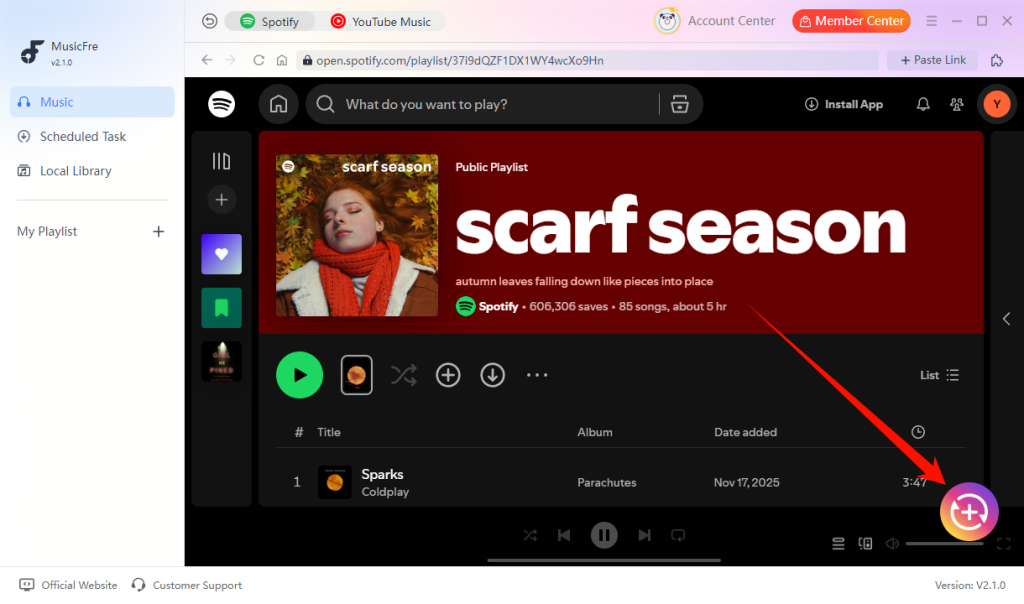Play the scarf season playlist

point(300,375)
